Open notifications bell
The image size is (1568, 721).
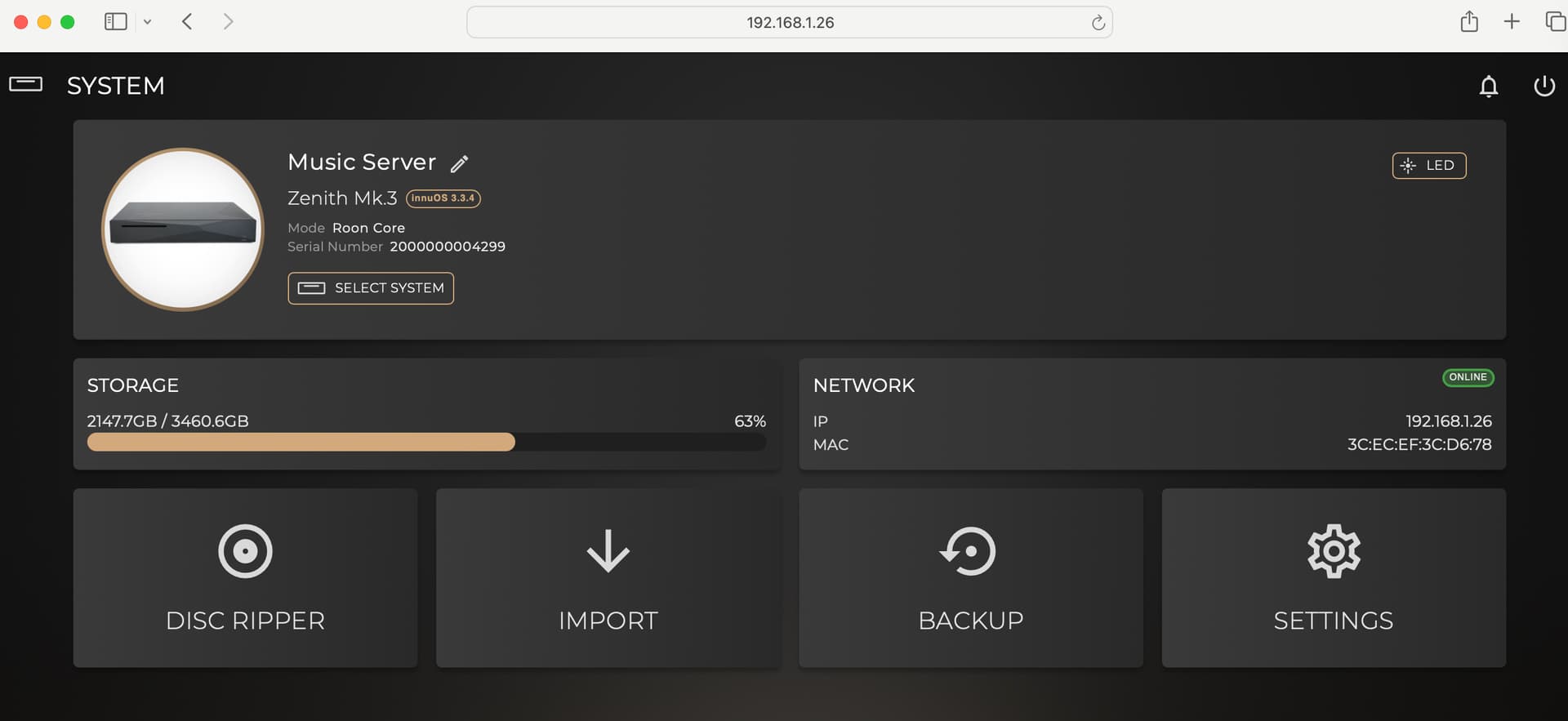click(x=1489, y=86)
